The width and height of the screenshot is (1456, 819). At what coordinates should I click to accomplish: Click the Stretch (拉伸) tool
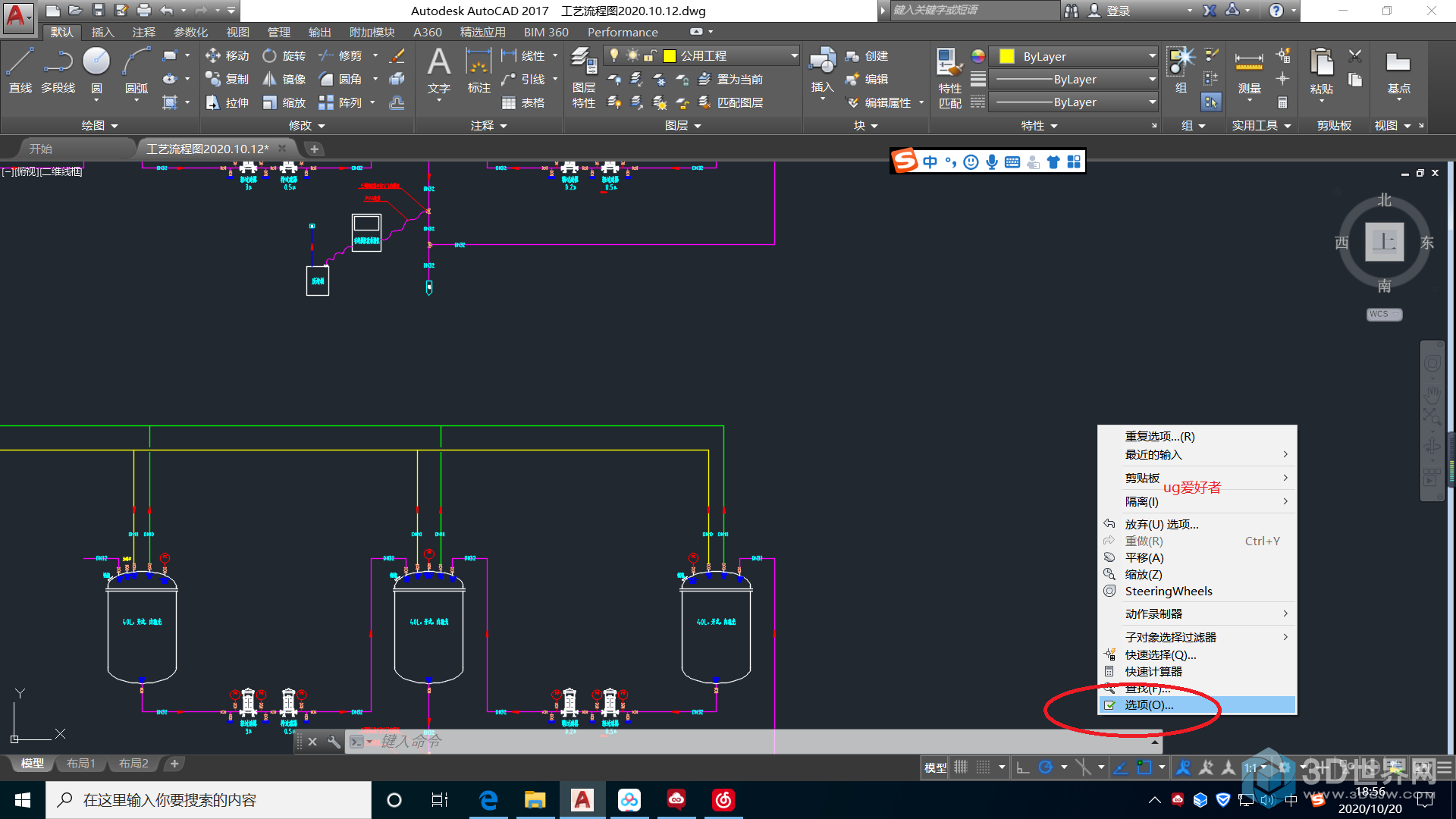[227, 103]
